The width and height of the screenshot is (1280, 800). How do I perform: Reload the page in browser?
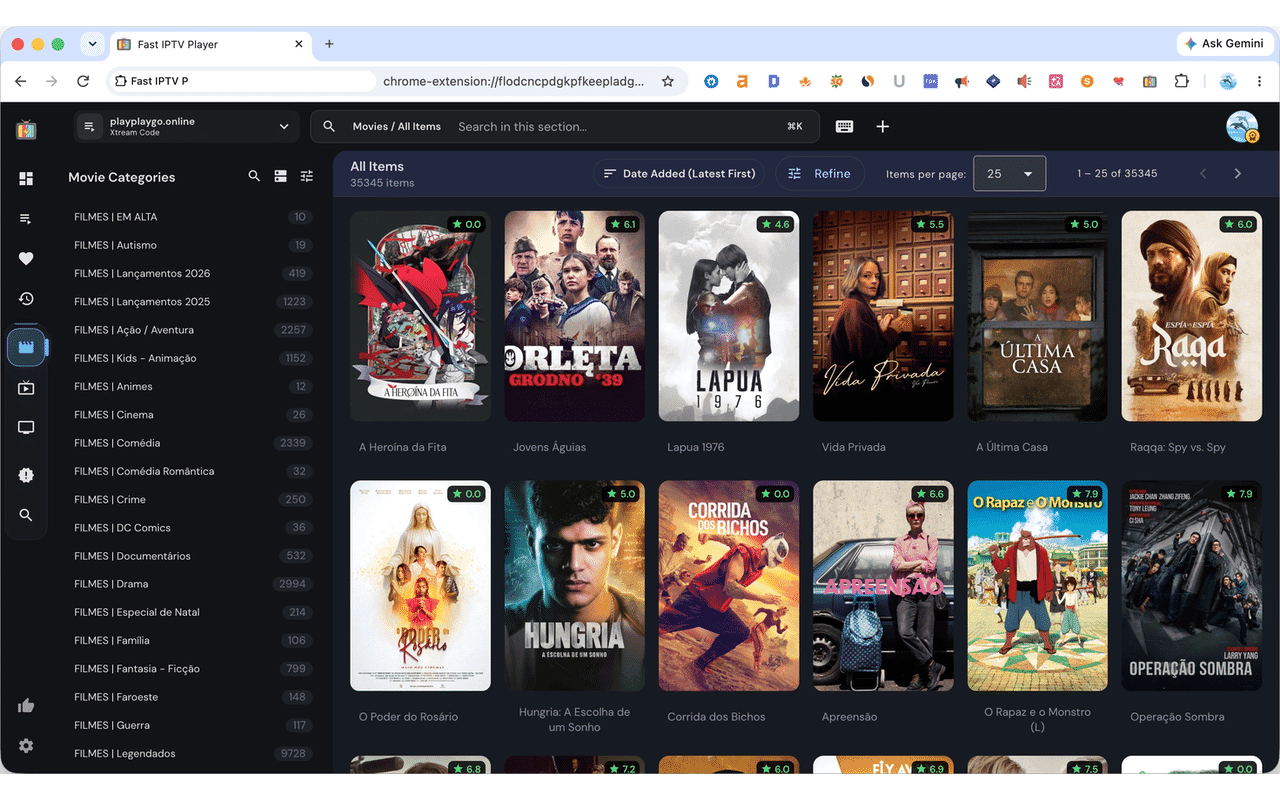tap(83, 81)
